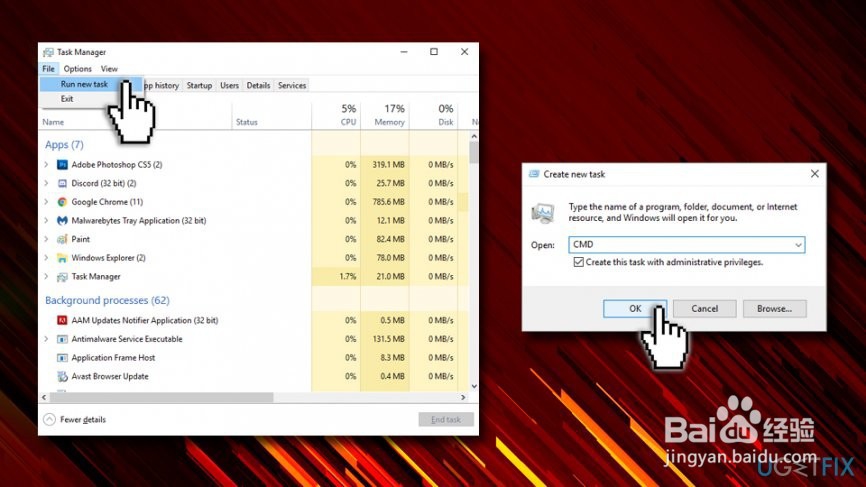This screenshot has height=487, width=866.
Task: Click the horizontal scrollbar thumb in Task Manager
Action: click(x=161, y=397)
